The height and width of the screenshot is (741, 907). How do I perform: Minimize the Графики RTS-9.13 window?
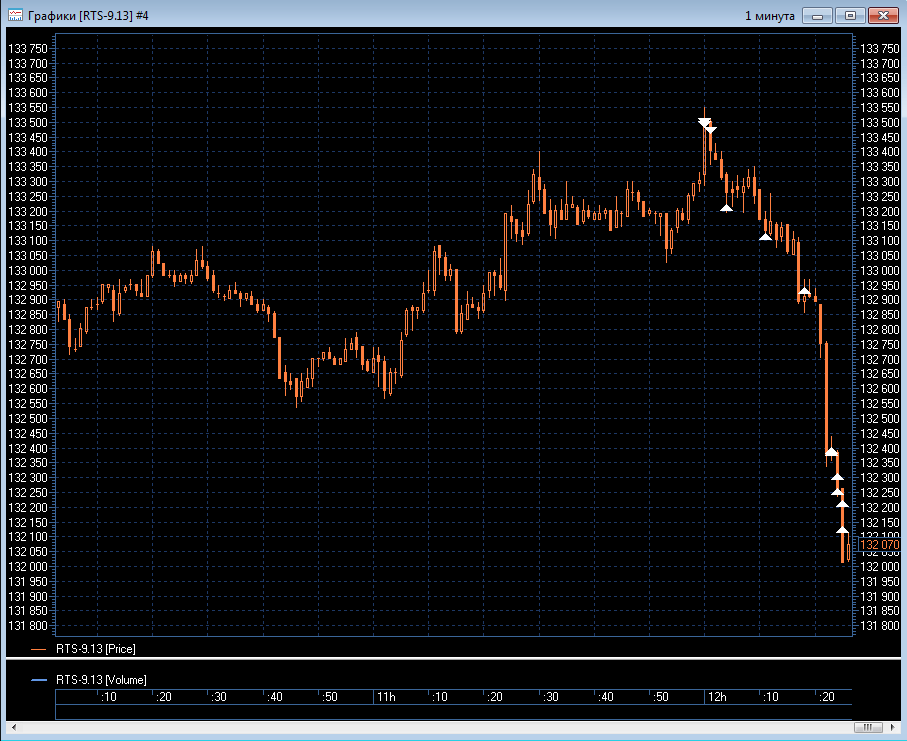817,16
